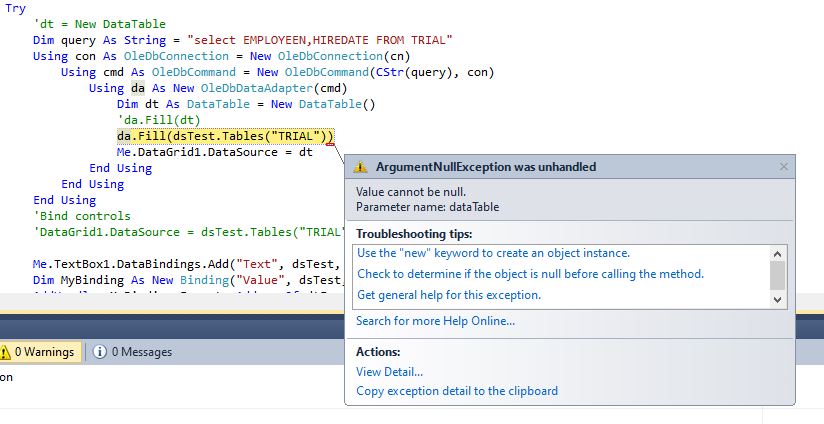The width and height of the screenshot is (824, 424).
Task: Click OleDbDataAdapter in the Using da line
Action: [257, 88]
